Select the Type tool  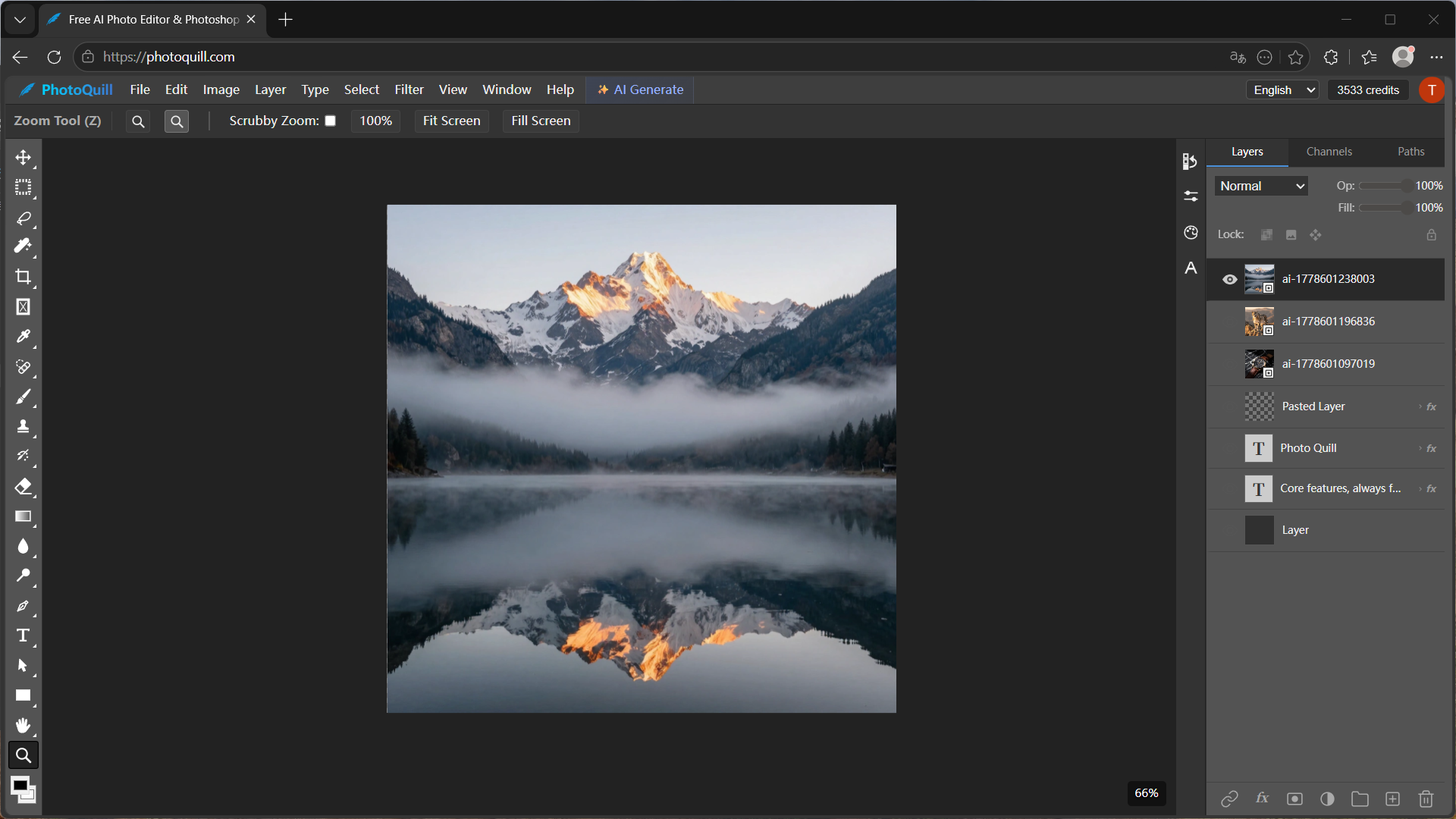(24, 635)
